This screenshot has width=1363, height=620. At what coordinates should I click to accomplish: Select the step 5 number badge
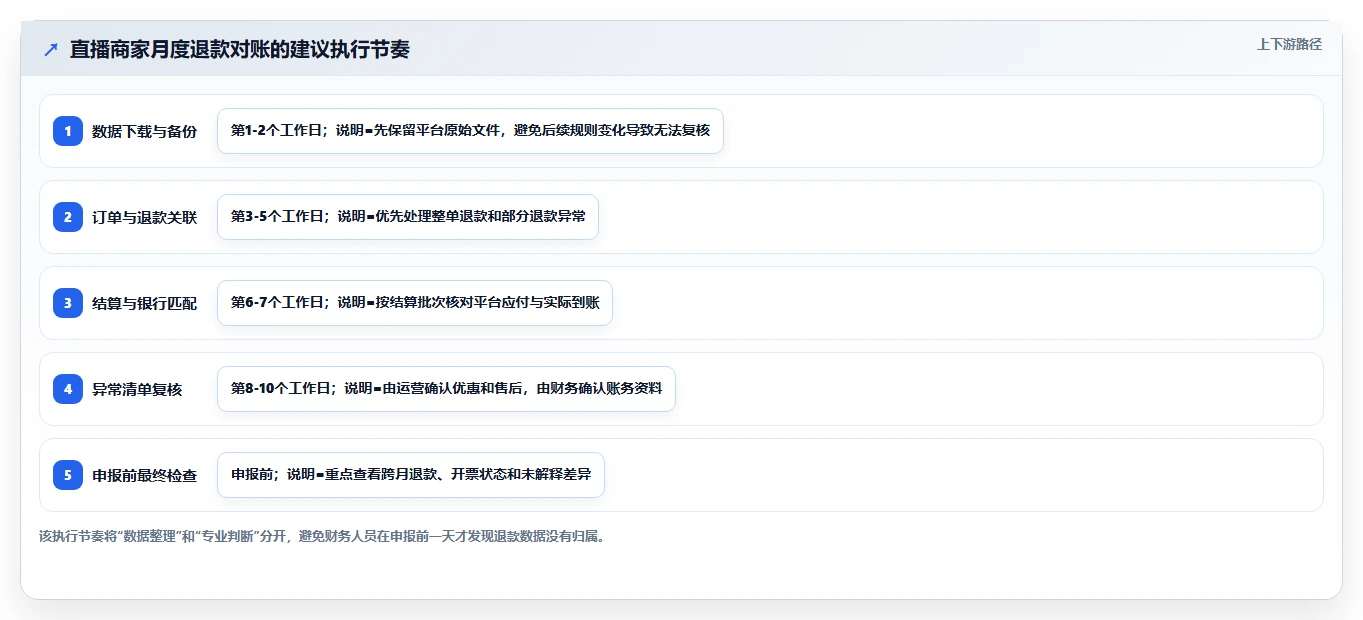(68, 475)
